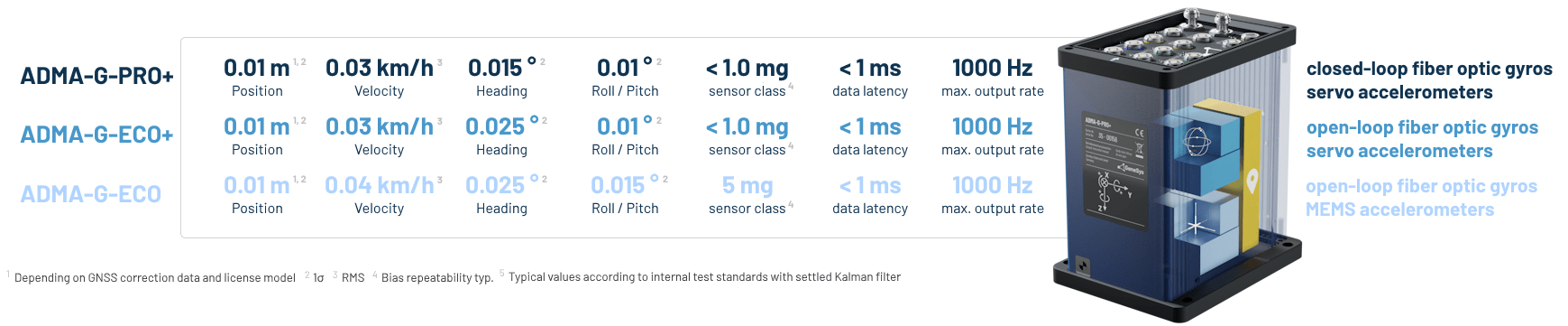The image size is (1568, 326).
Task: Select the ADMA-G-ECO+ product label
Action: [x=96, y=135]
